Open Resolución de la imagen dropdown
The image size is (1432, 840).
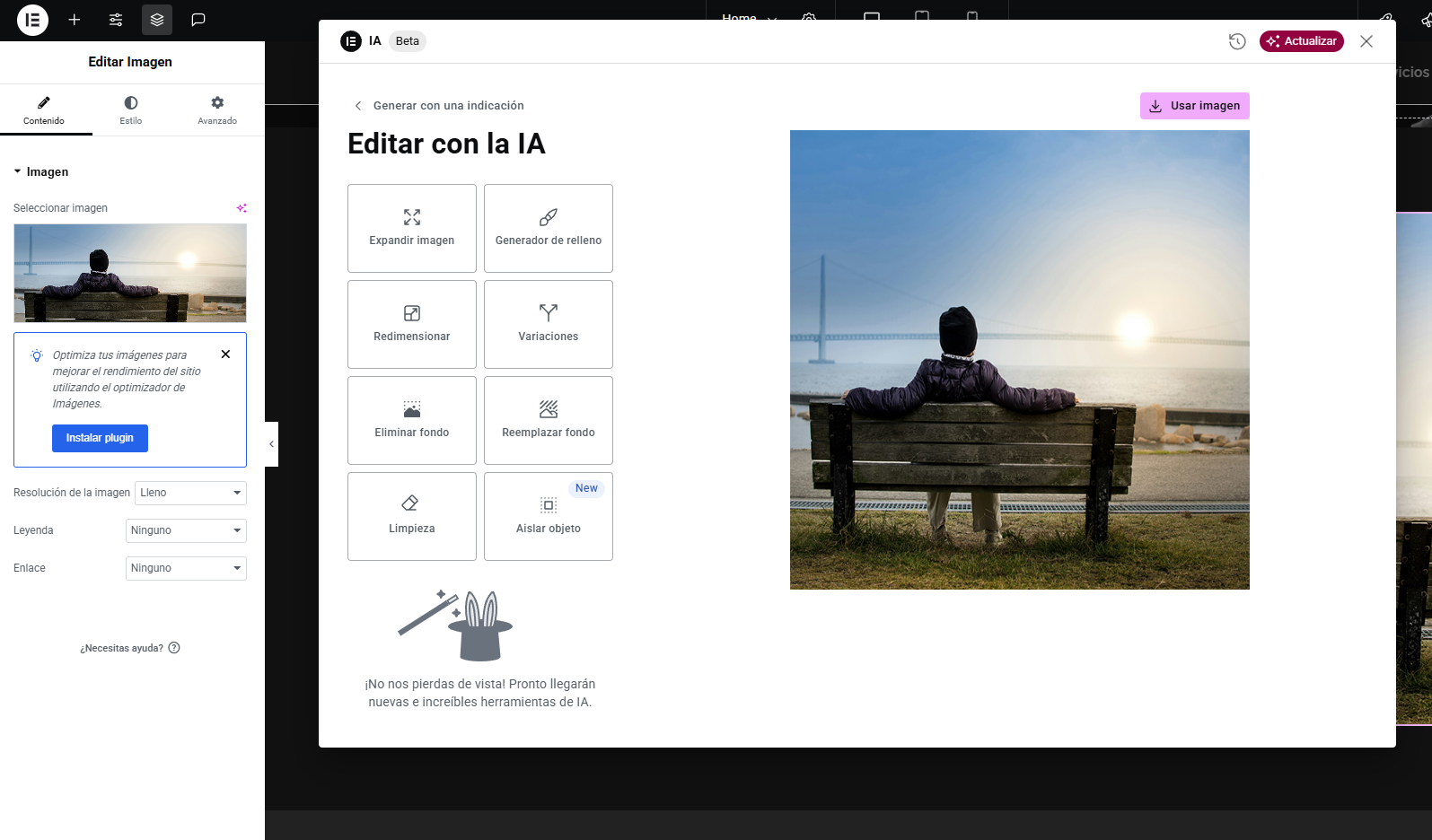pyautogui.click(x=190, y=493)
